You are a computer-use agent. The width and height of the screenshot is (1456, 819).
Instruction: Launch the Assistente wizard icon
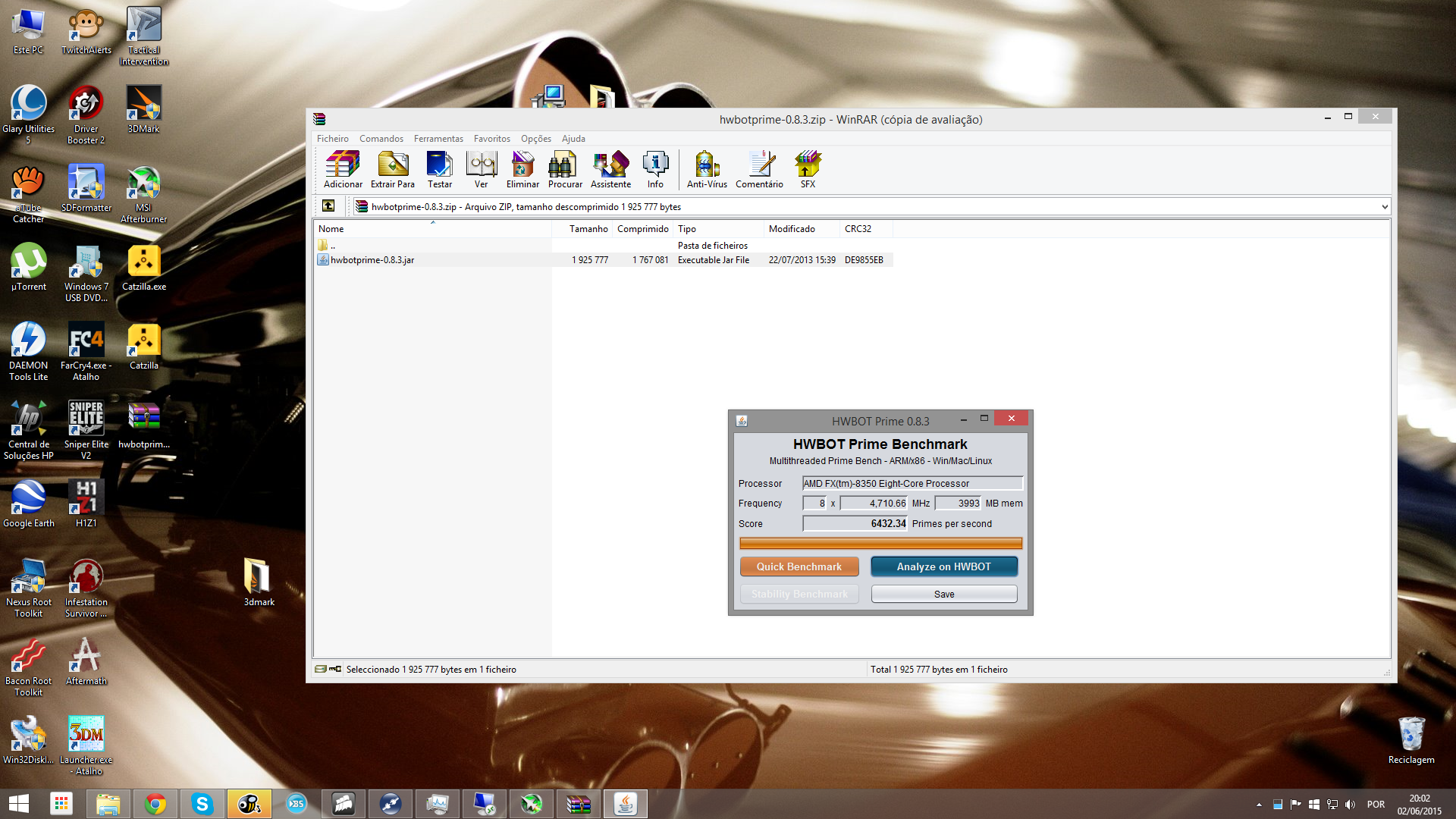point(610,169)
